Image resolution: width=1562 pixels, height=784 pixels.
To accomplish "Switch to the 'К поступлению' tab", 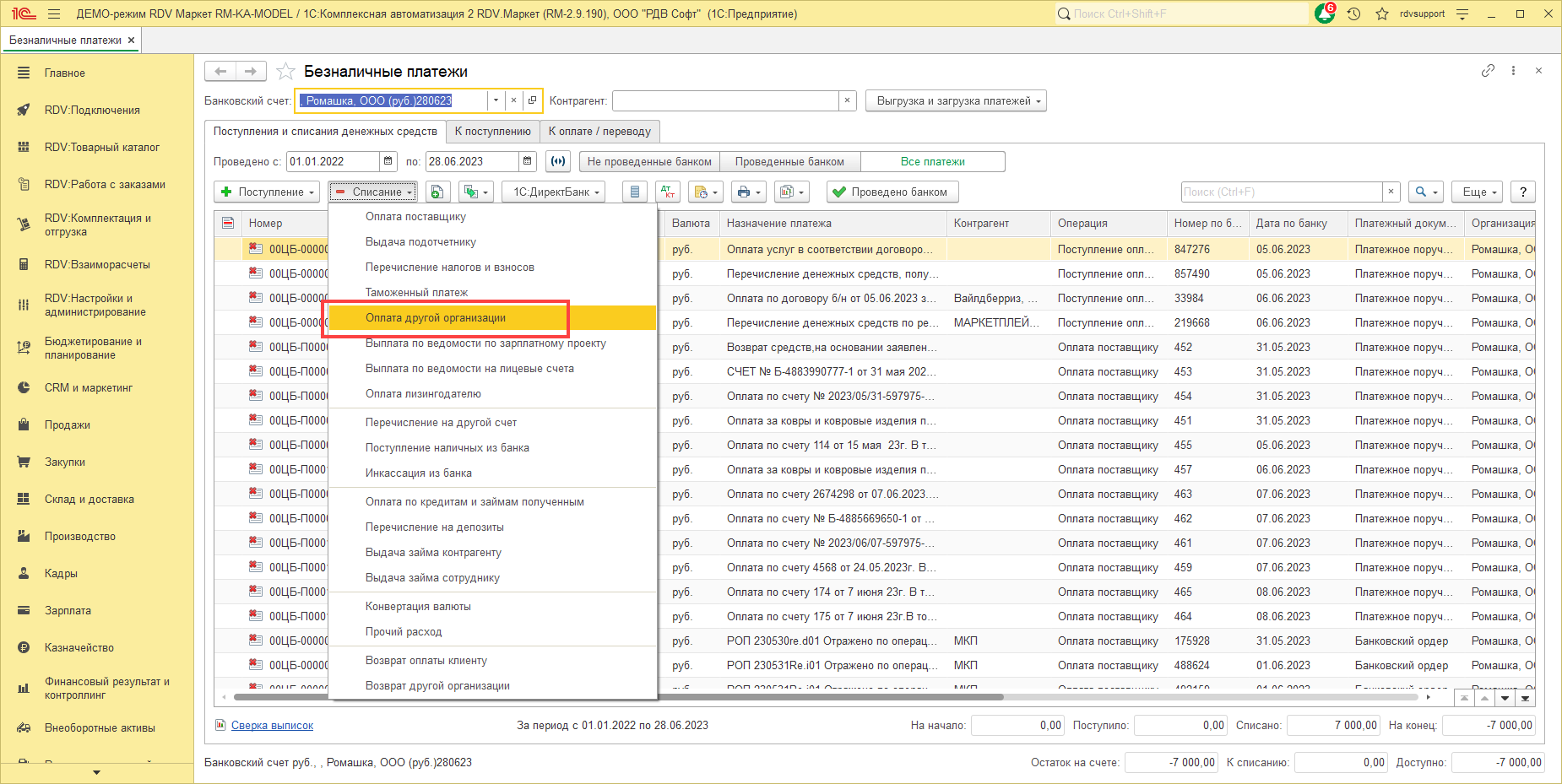I will pos(492,132).
